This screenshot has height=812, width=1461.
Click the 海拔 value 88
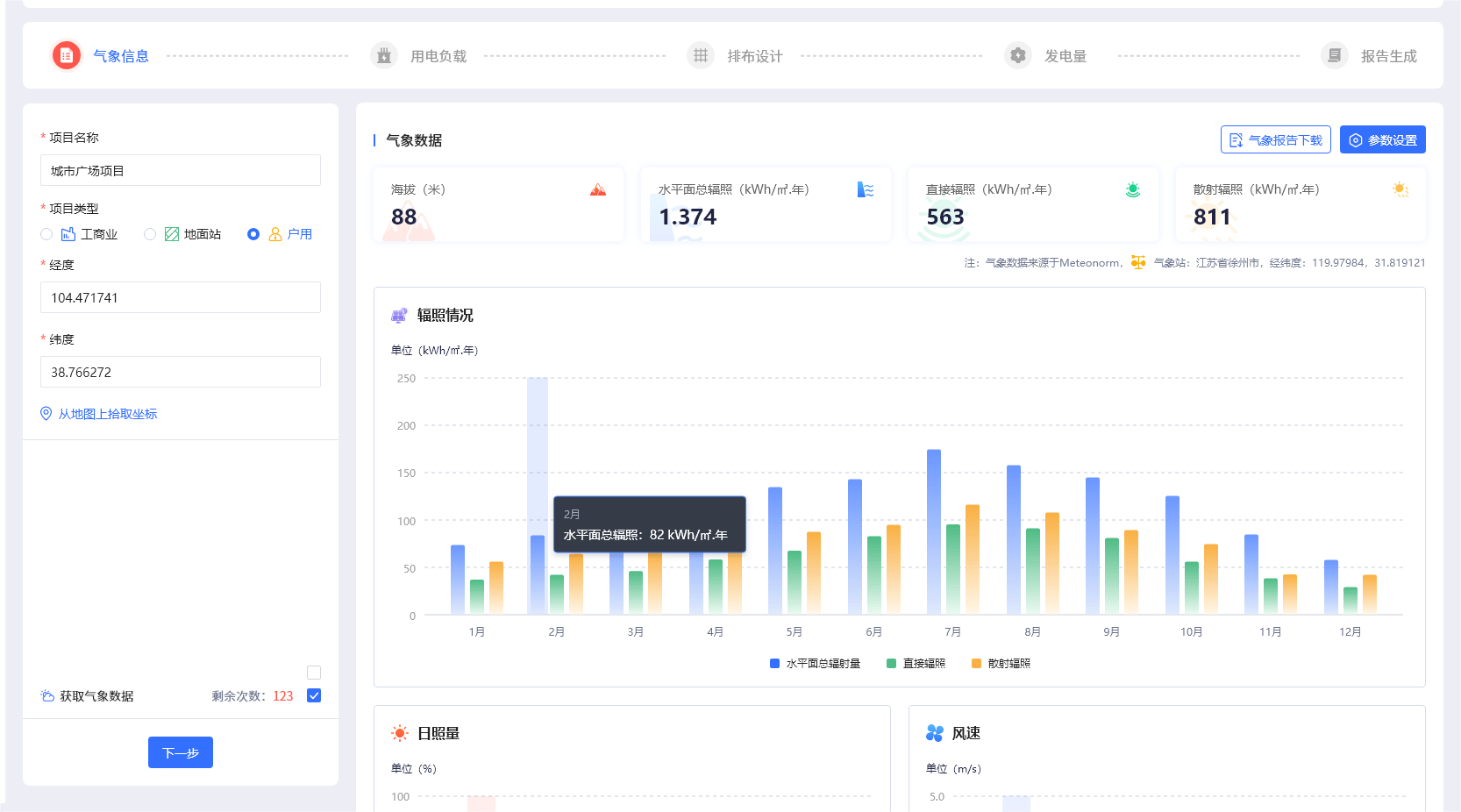[404, 217]
